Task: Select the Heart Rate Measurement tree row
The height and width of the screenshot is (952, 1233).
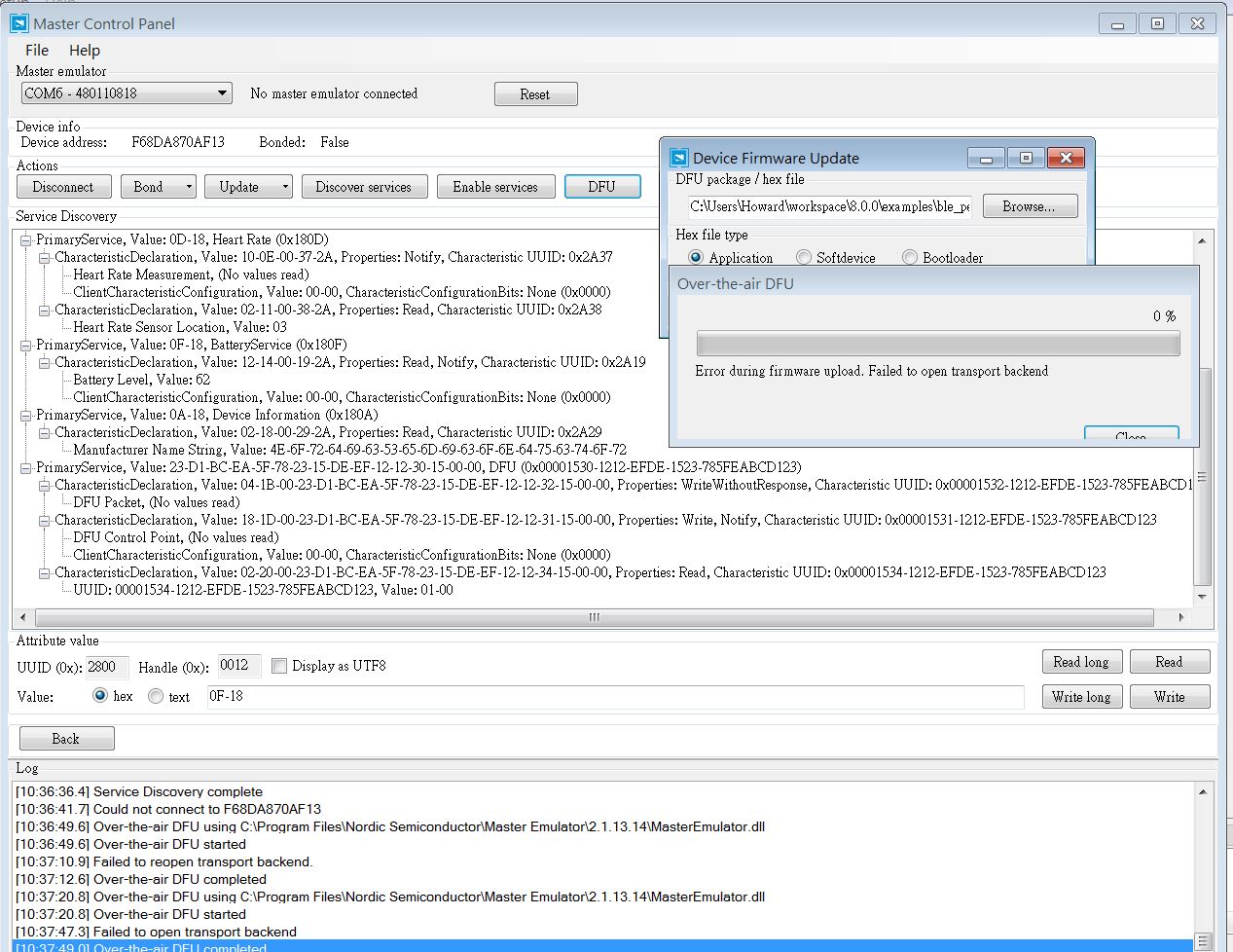Action: pos(191,275)
